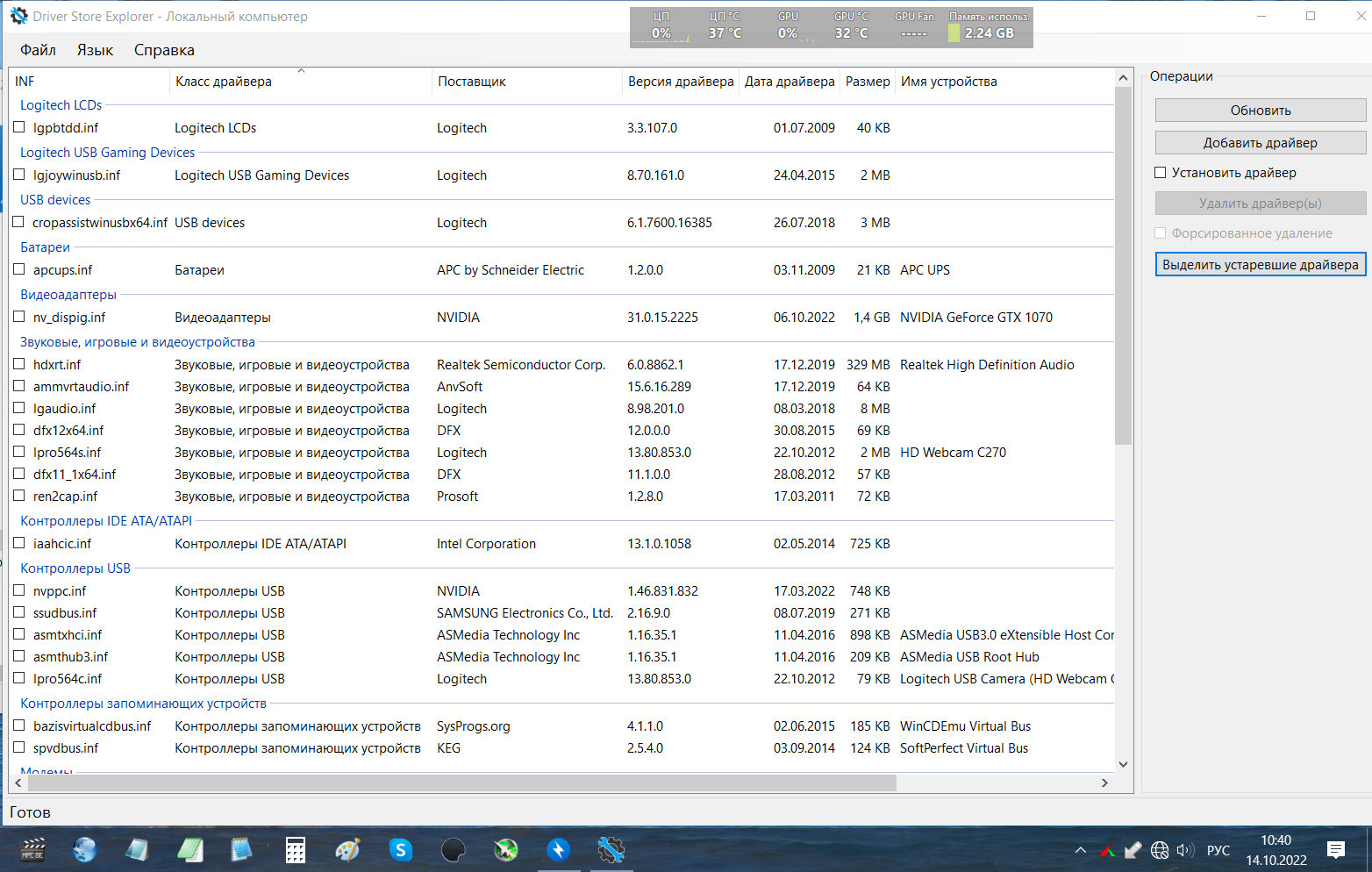Check the ssudbus.inf driver checkbox
1372x872 pixels.
click(19, 612)
